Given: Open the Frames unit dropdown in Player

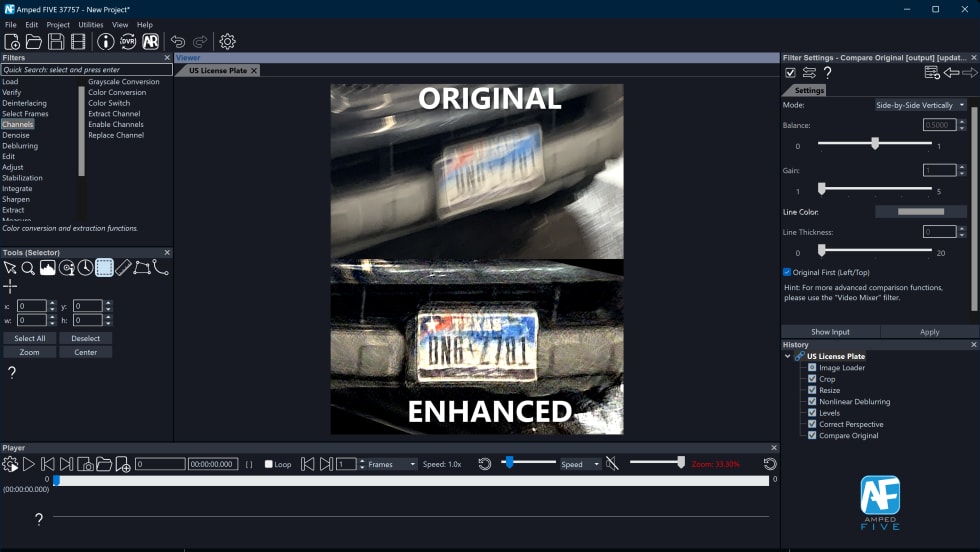Looking at the screenshot, I should click(391, 464).
